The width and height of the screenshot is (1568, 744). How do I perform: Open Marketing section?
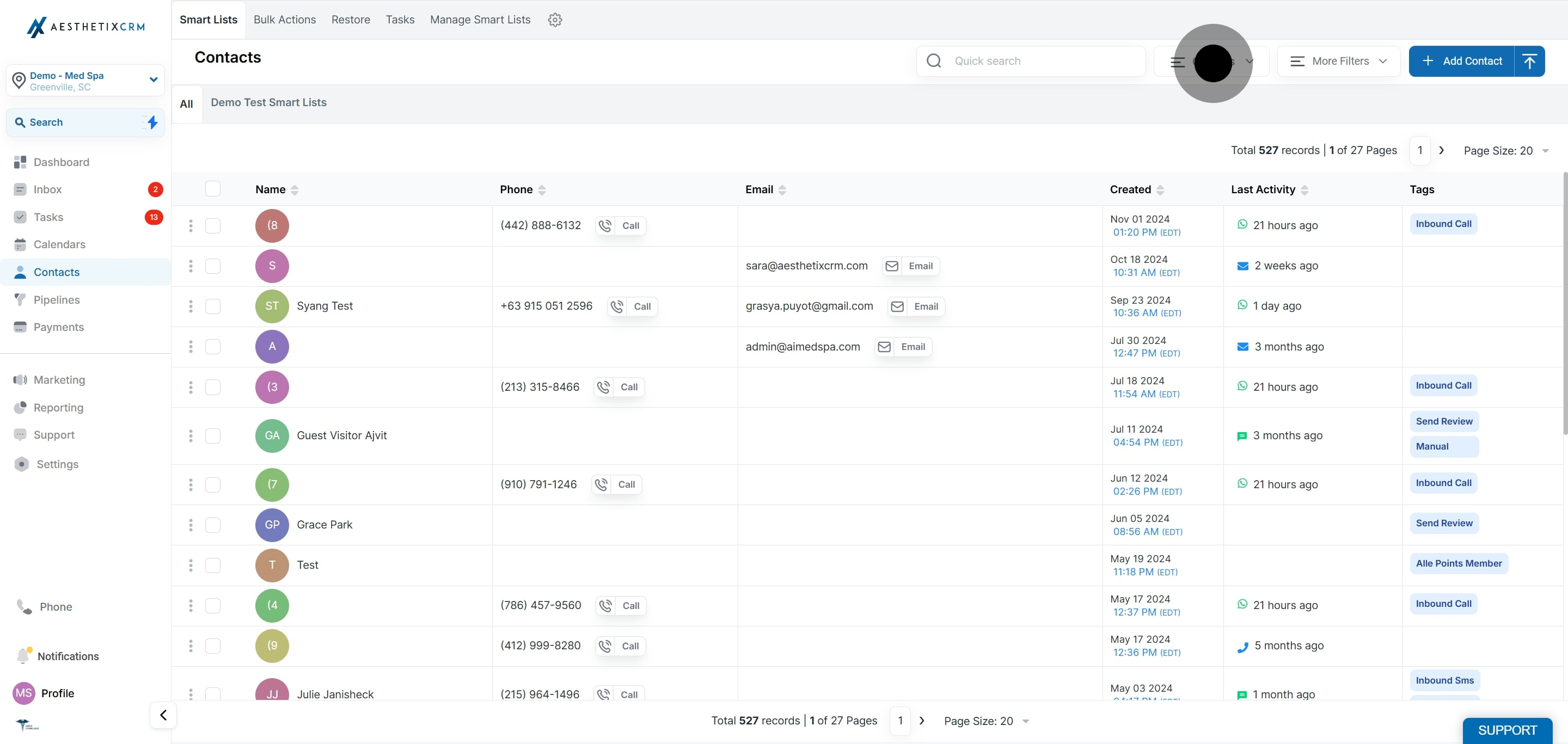59,379
